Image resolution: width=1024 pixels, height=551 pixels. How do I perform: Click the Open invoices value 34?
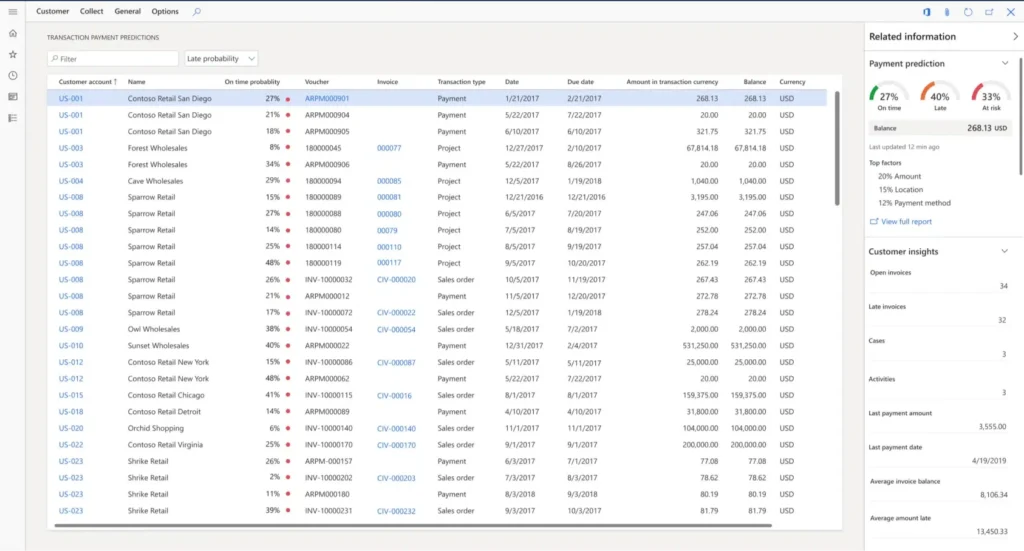tap(1003, 286)
